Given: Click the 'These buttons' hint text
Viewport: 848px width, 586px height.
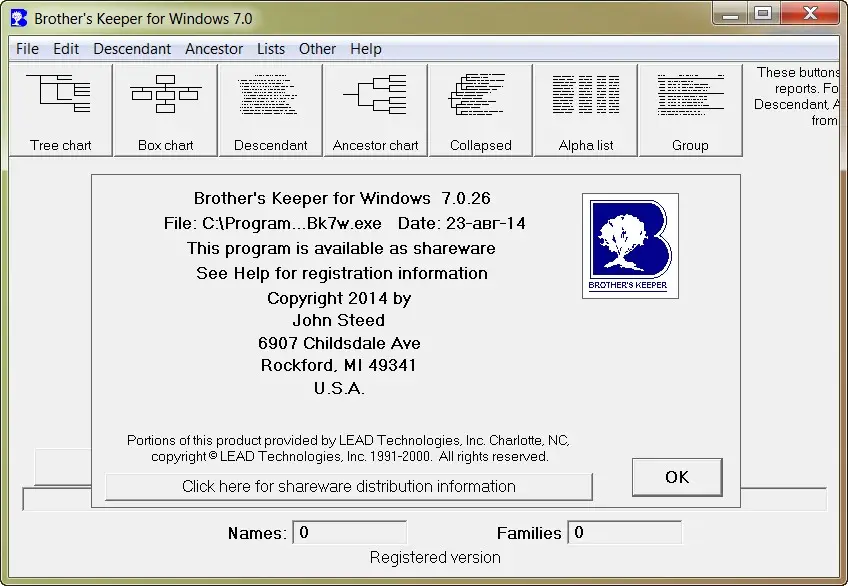Looking at the screenshot, I should 797,96.
